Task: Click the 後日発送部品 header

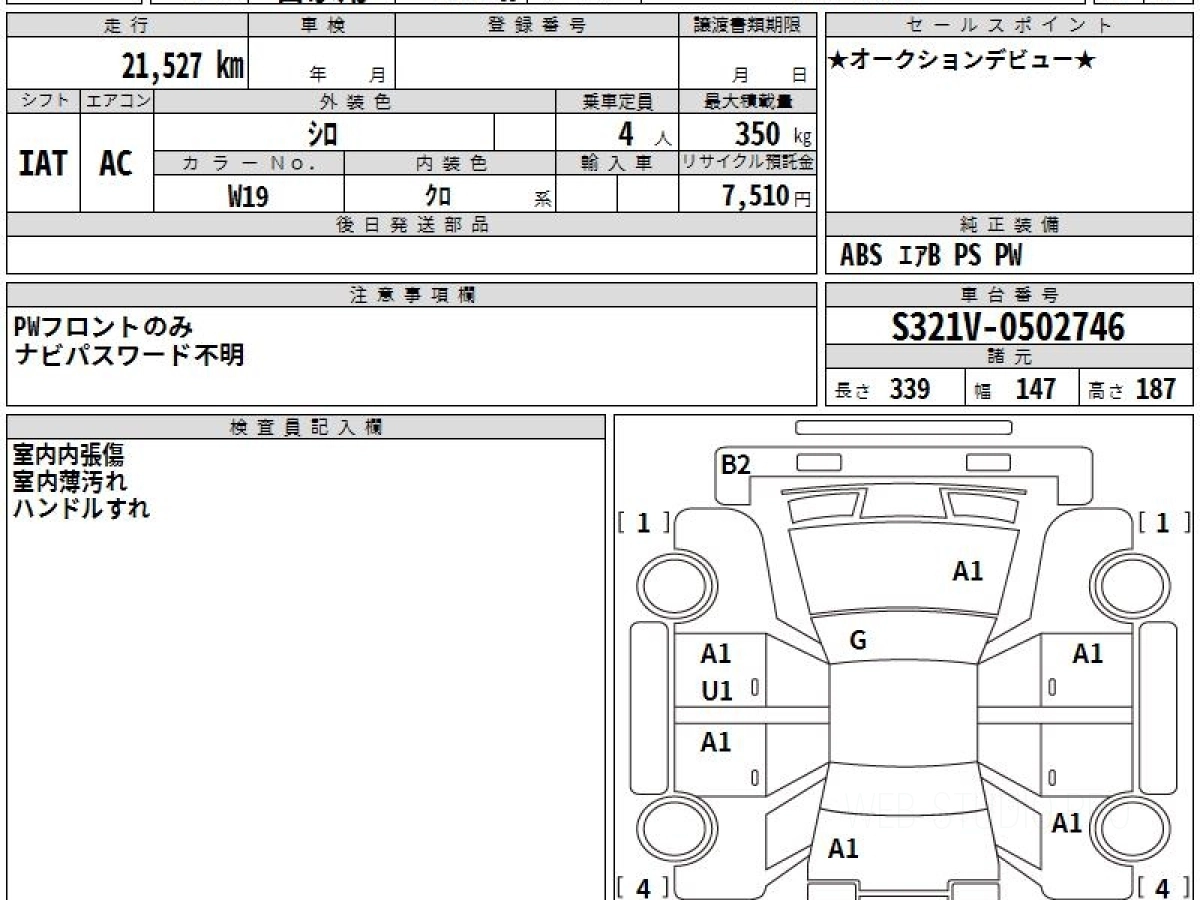Action: tap(412, 225)
